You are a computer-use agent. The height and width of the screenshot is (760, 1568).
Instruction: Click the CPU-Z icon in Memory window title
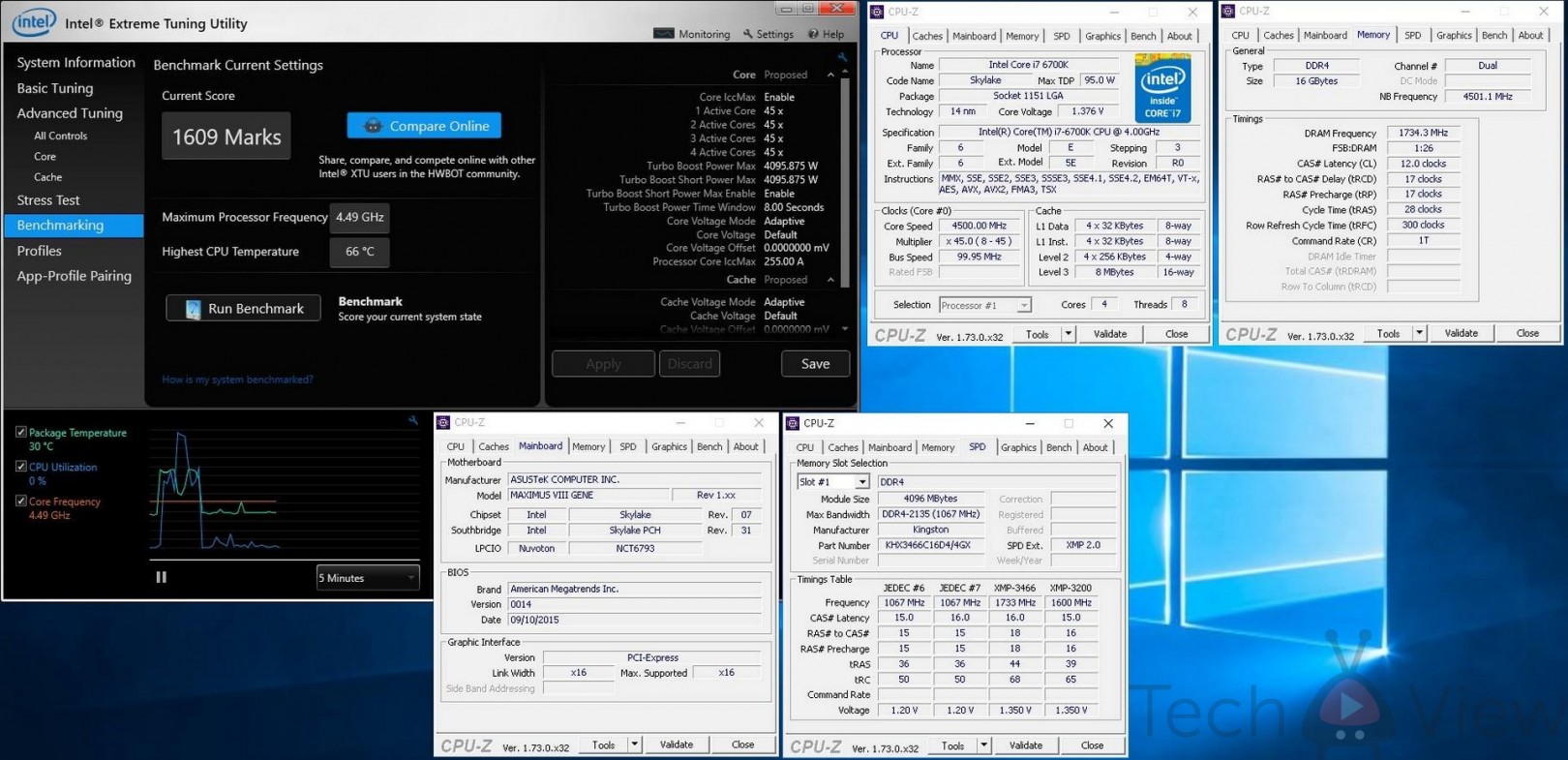pos(1228,11)
